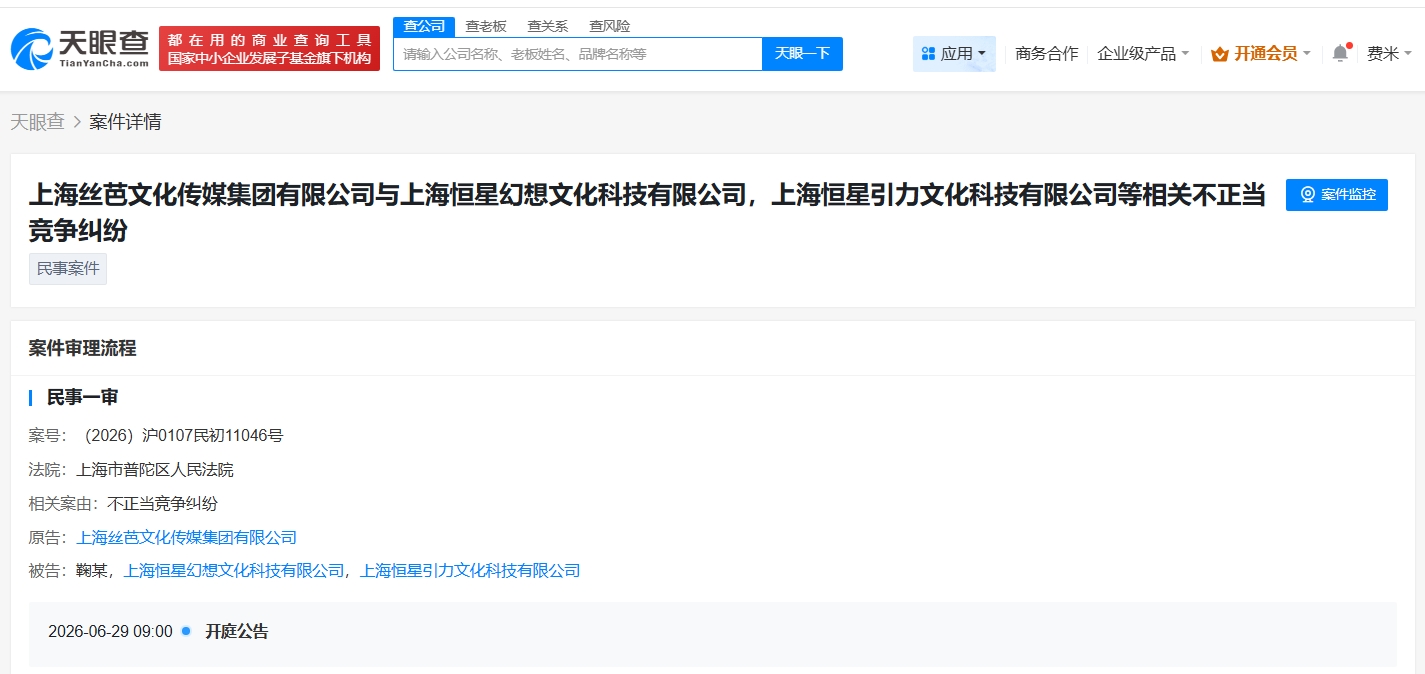Select the 查关系 search tab
This screenshot has height=674, width=1425.
tap(548, 27)
